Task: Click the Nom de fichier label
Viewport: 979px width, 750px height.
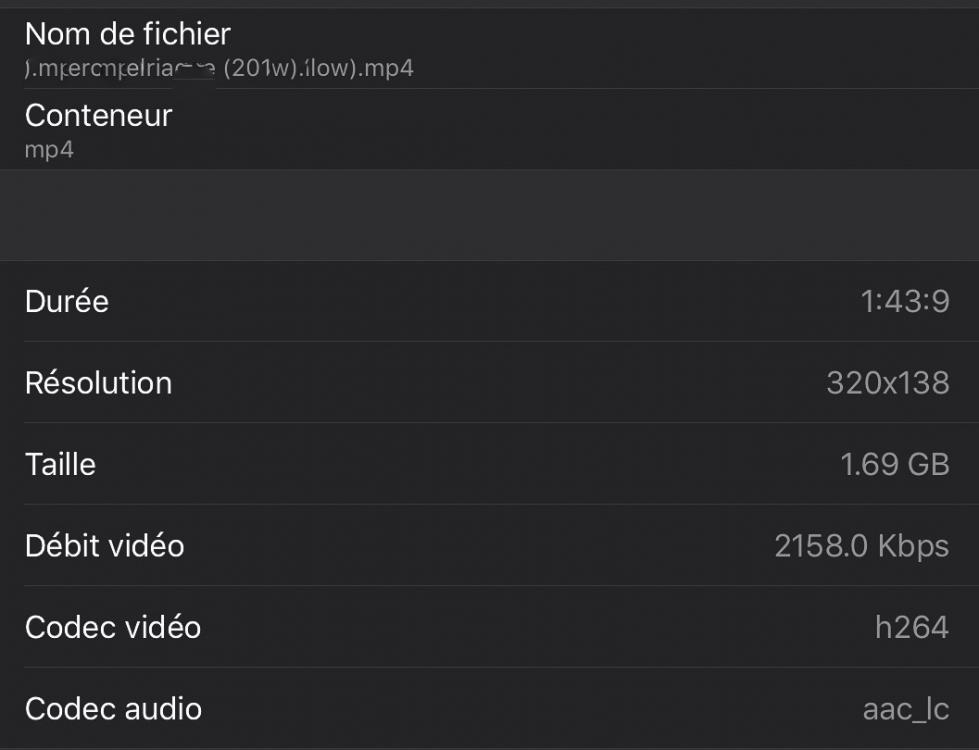Action: click(128, 34)
